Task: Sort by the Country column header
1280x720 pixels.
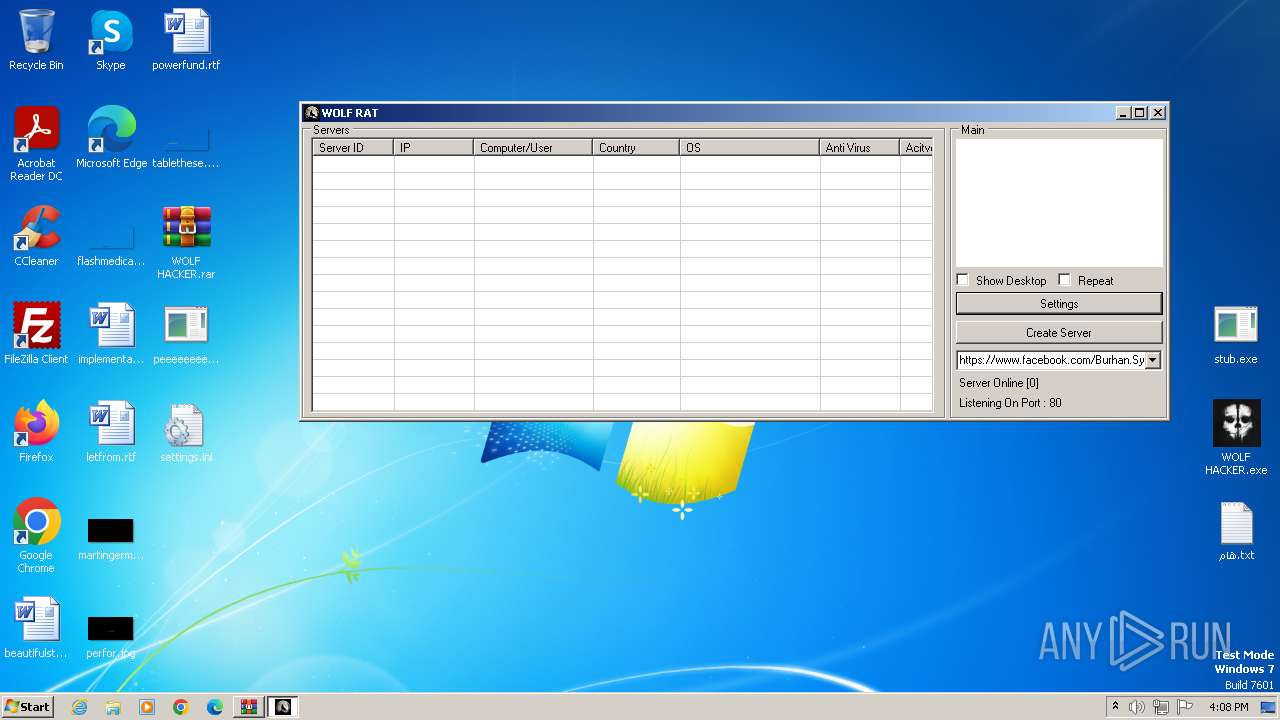Action: click(x=636, y=147)
